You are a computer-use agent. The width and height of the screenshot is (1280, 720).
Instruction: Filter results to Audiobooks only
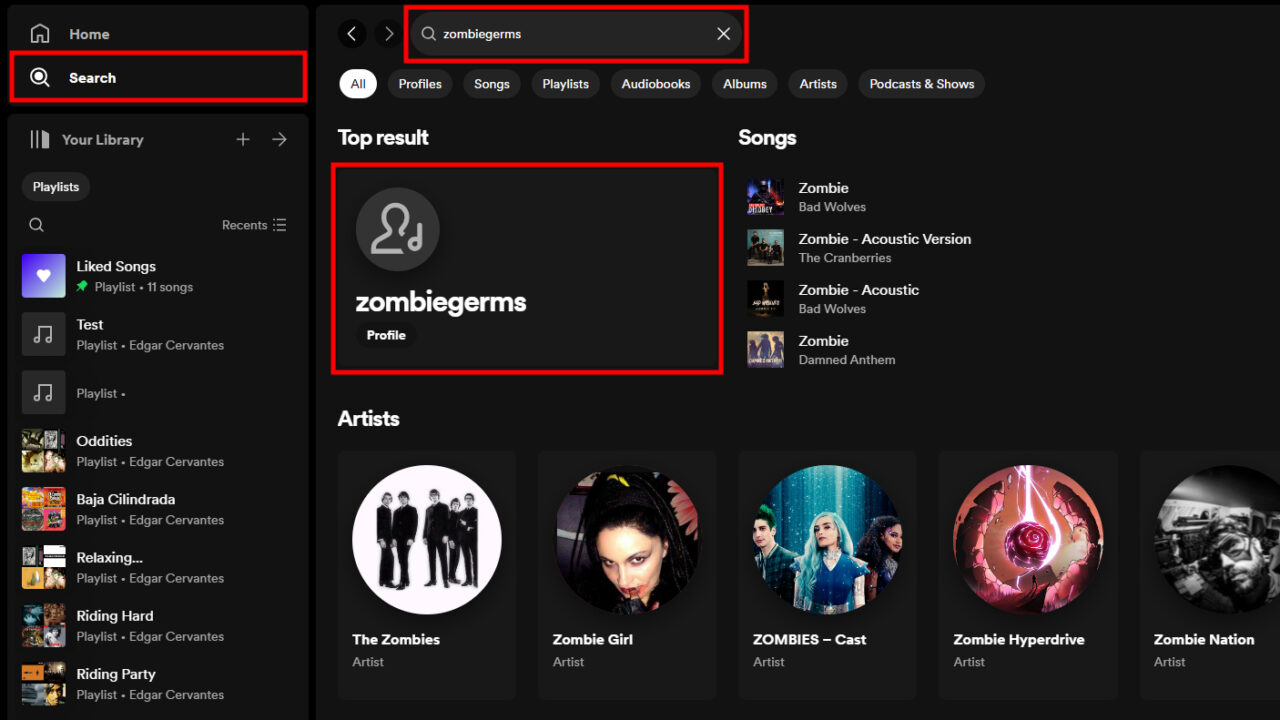tap(655, 84)
